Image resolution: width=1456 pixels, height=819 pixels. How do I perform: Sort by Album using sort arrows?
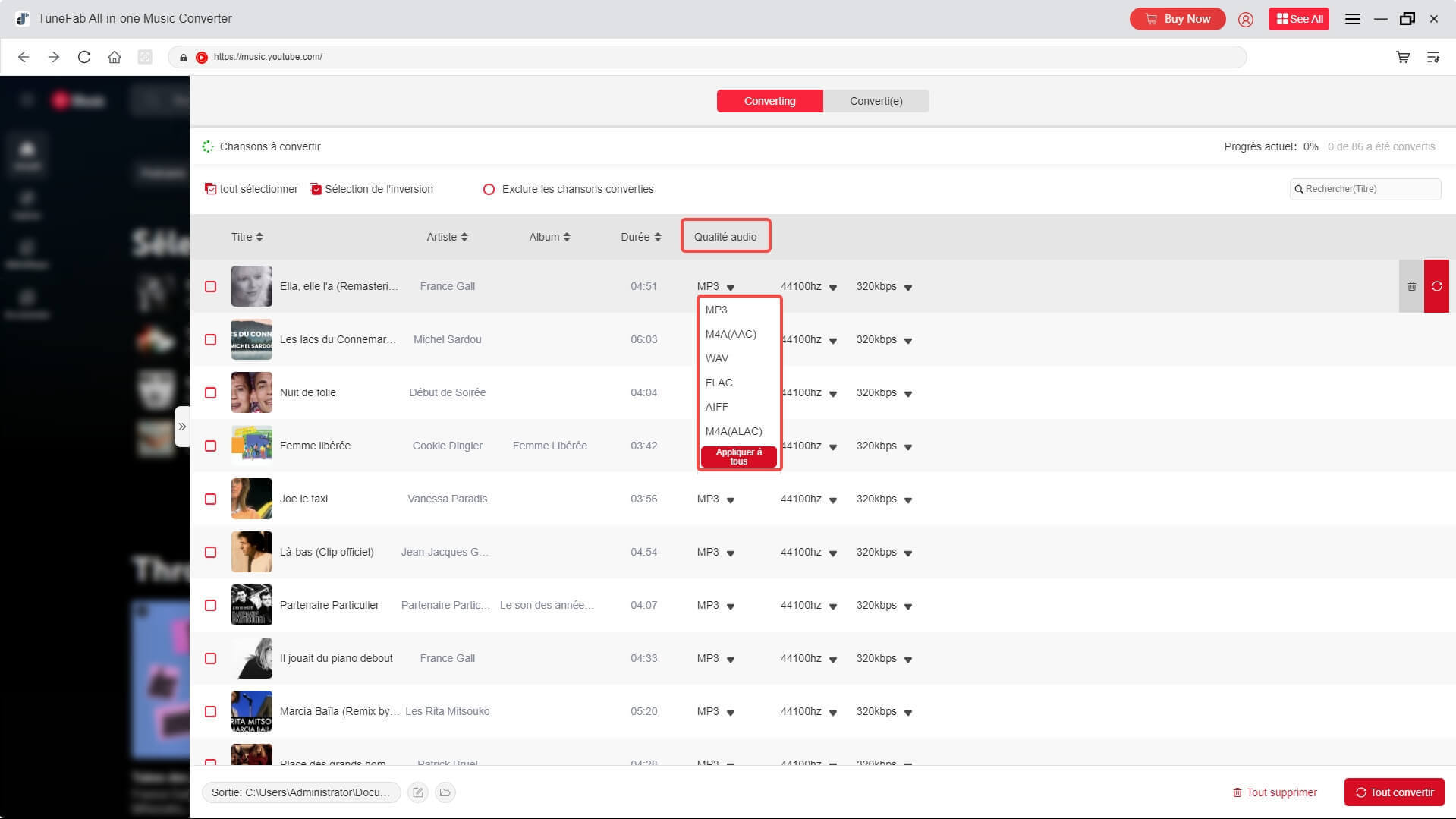coord(567,237)
